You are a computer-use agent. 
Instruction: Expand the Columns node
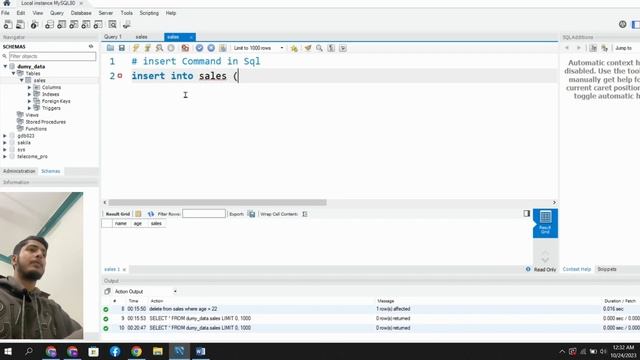[29, 87]
